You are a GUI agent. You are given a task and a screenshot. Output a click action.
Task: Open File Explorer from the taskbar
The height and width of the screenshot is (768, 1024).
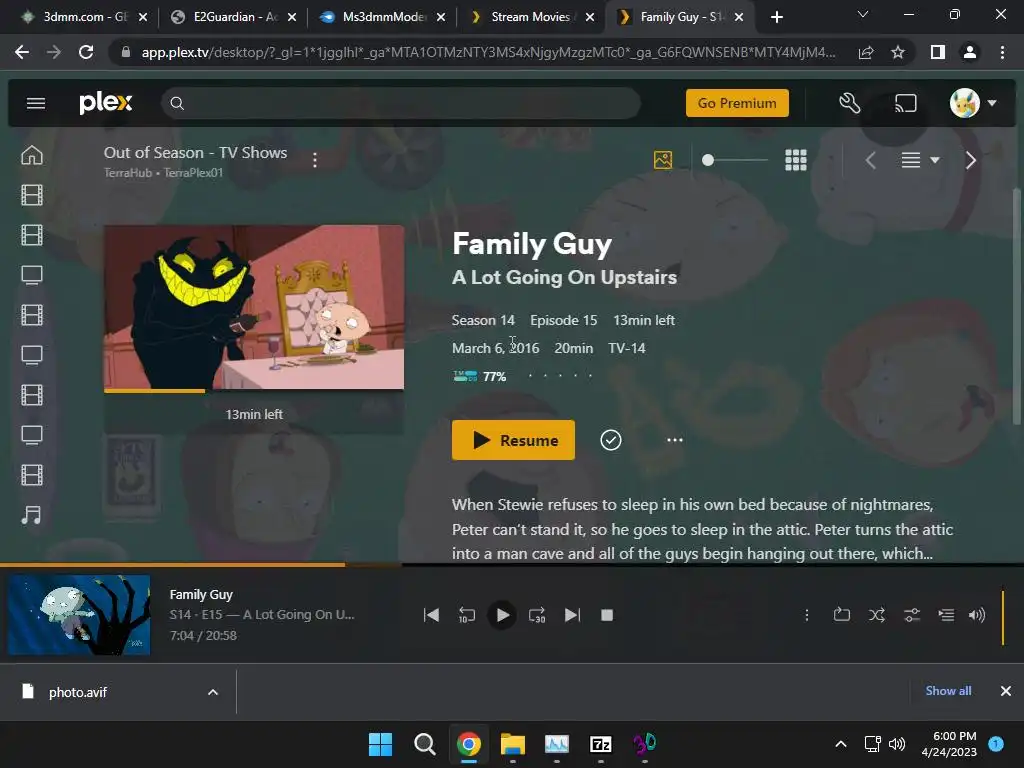pos(513,744)
